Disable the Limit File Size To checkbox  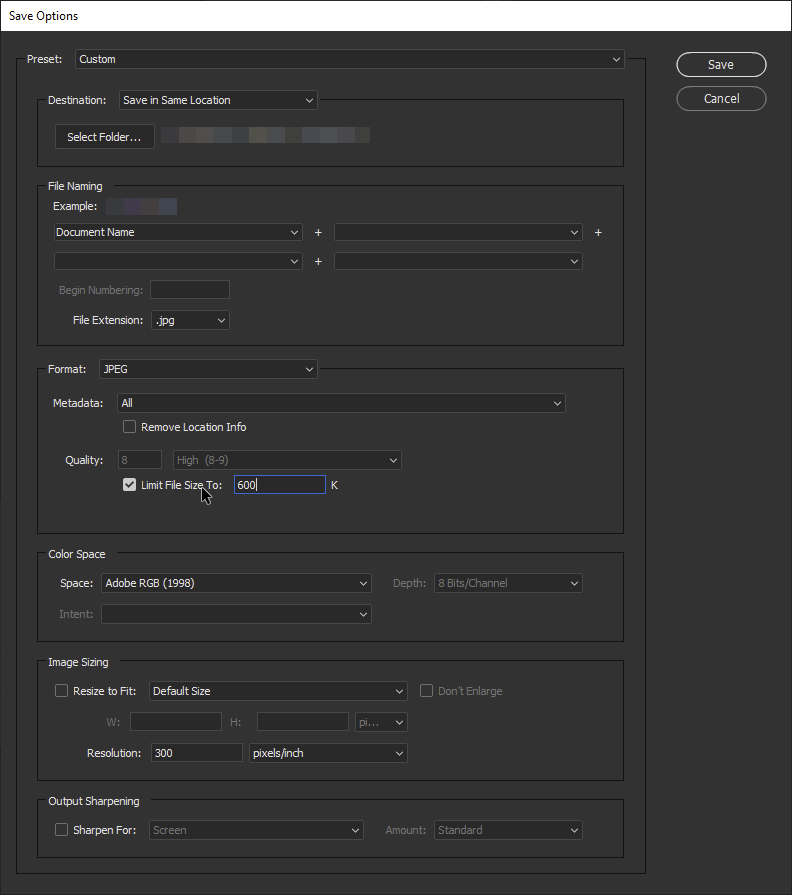[x=129, y=484]
